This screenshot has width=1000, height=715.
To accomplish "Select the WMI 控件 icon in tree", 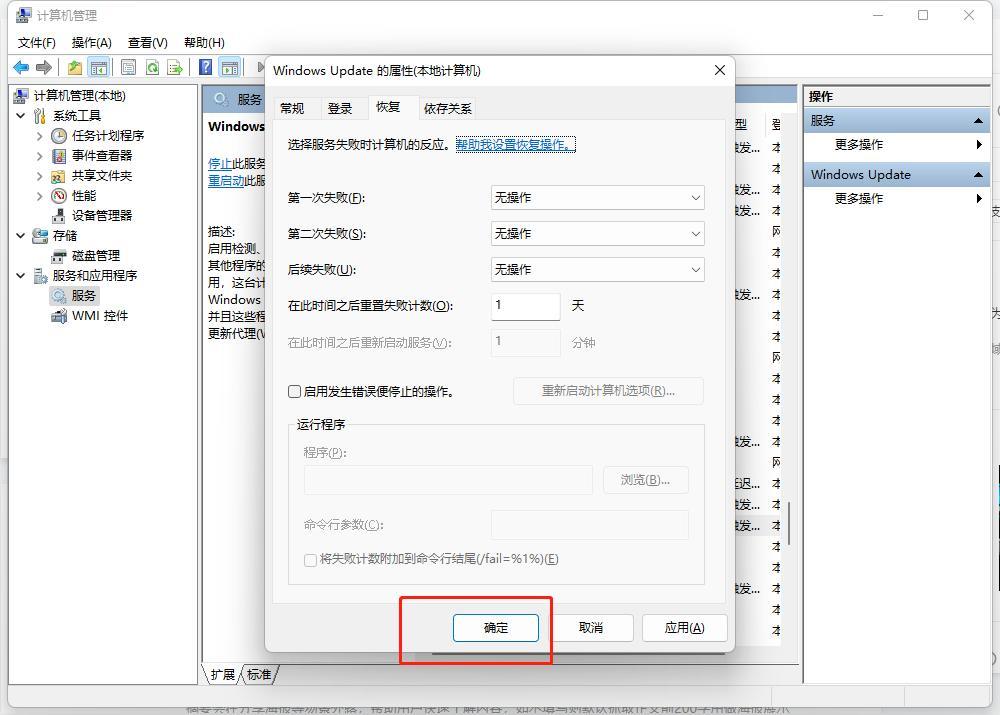I will pyautogui.click(x=59, y=316).
